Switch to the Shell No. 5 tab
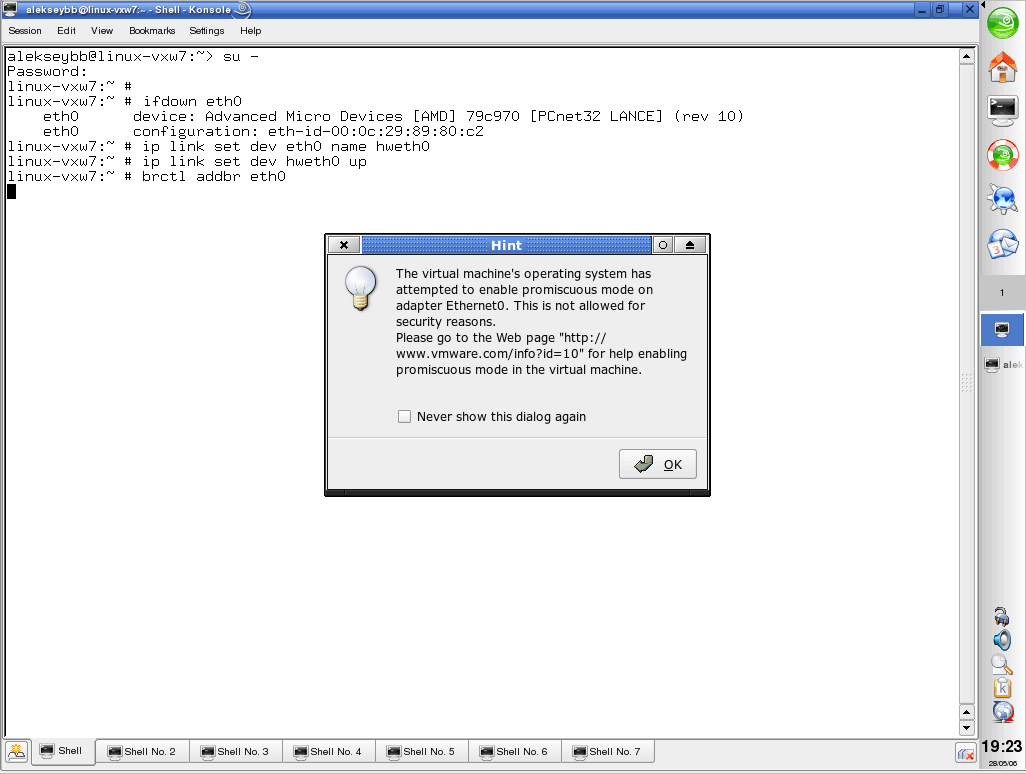 tap(421, 751)
